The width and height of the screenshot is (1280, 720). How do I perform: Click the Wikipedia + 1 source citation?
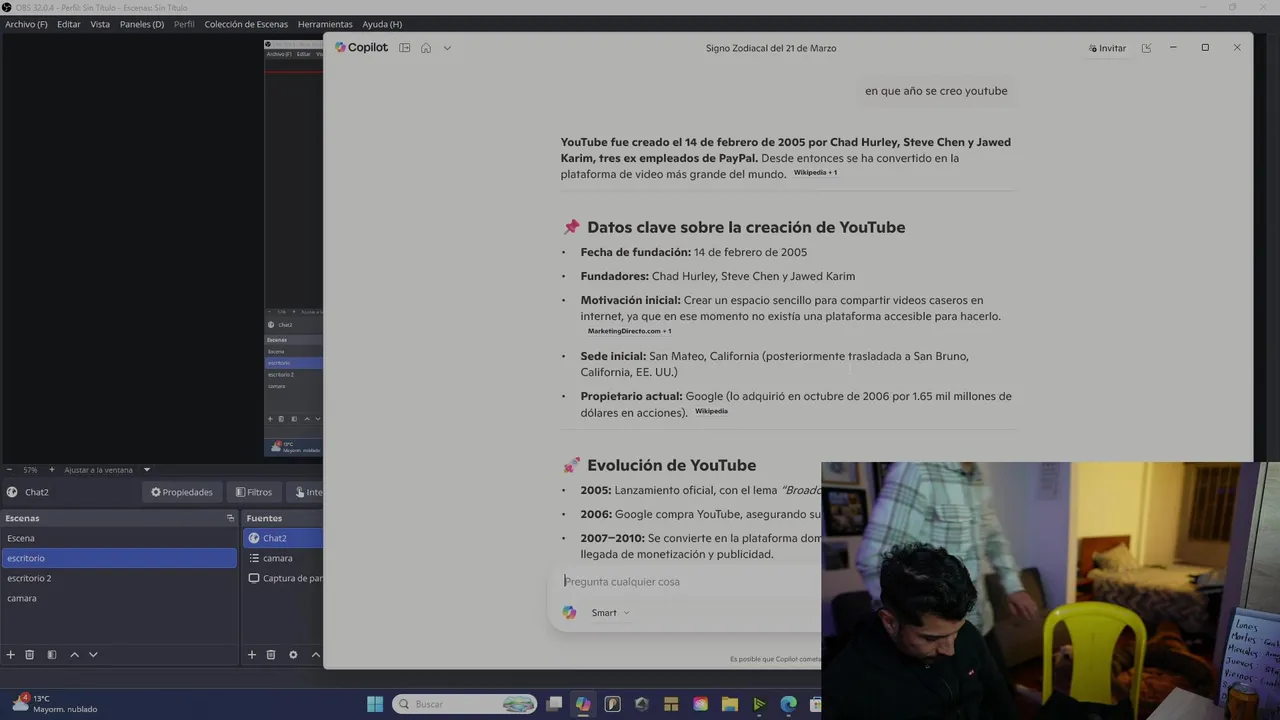point(815,173)
